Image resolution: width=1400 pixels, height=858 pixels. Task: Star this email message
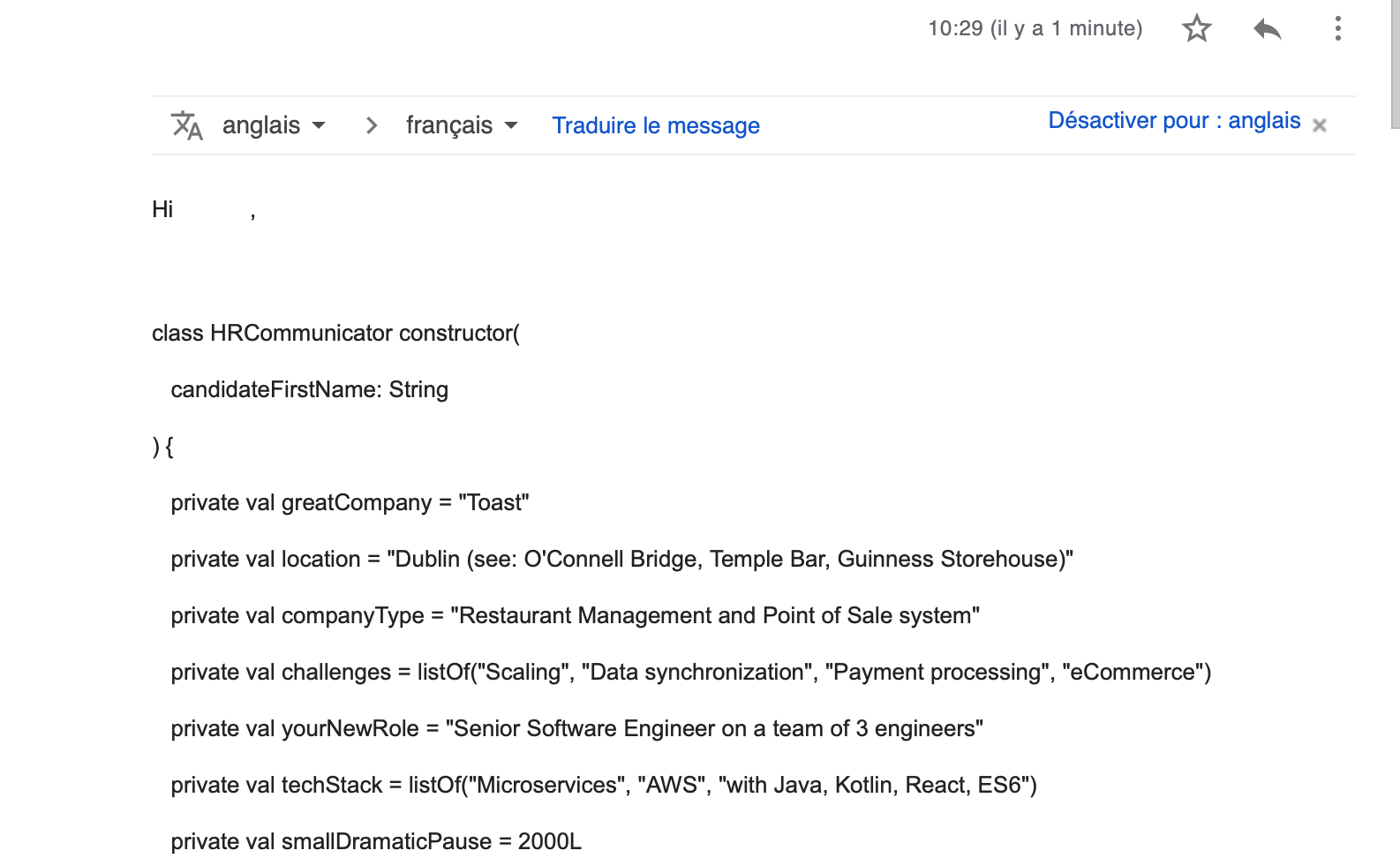pos(1196,28)
